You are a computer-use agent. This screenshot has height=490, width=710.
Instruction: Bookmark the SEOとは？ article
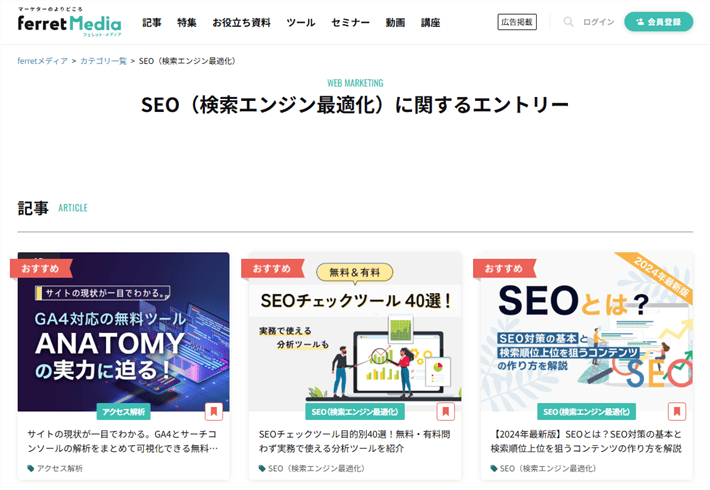pos(677,411)
